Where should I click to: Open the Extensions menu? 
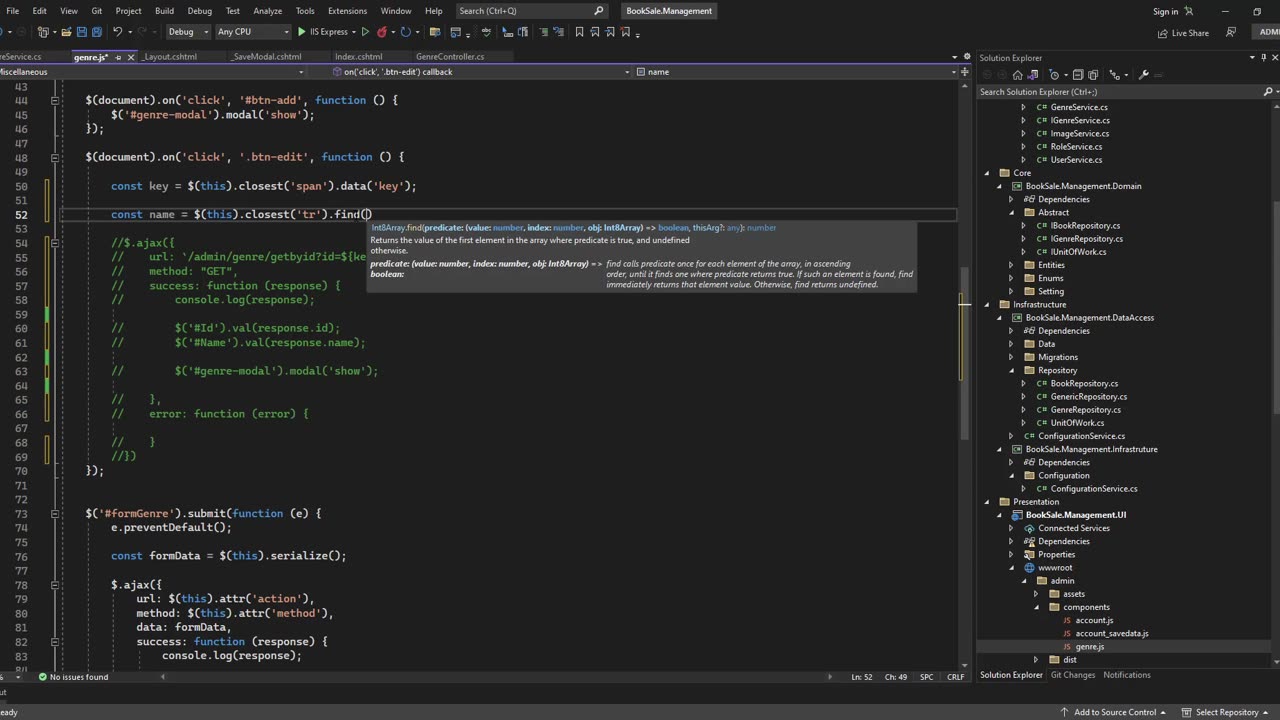pos(348,11)
